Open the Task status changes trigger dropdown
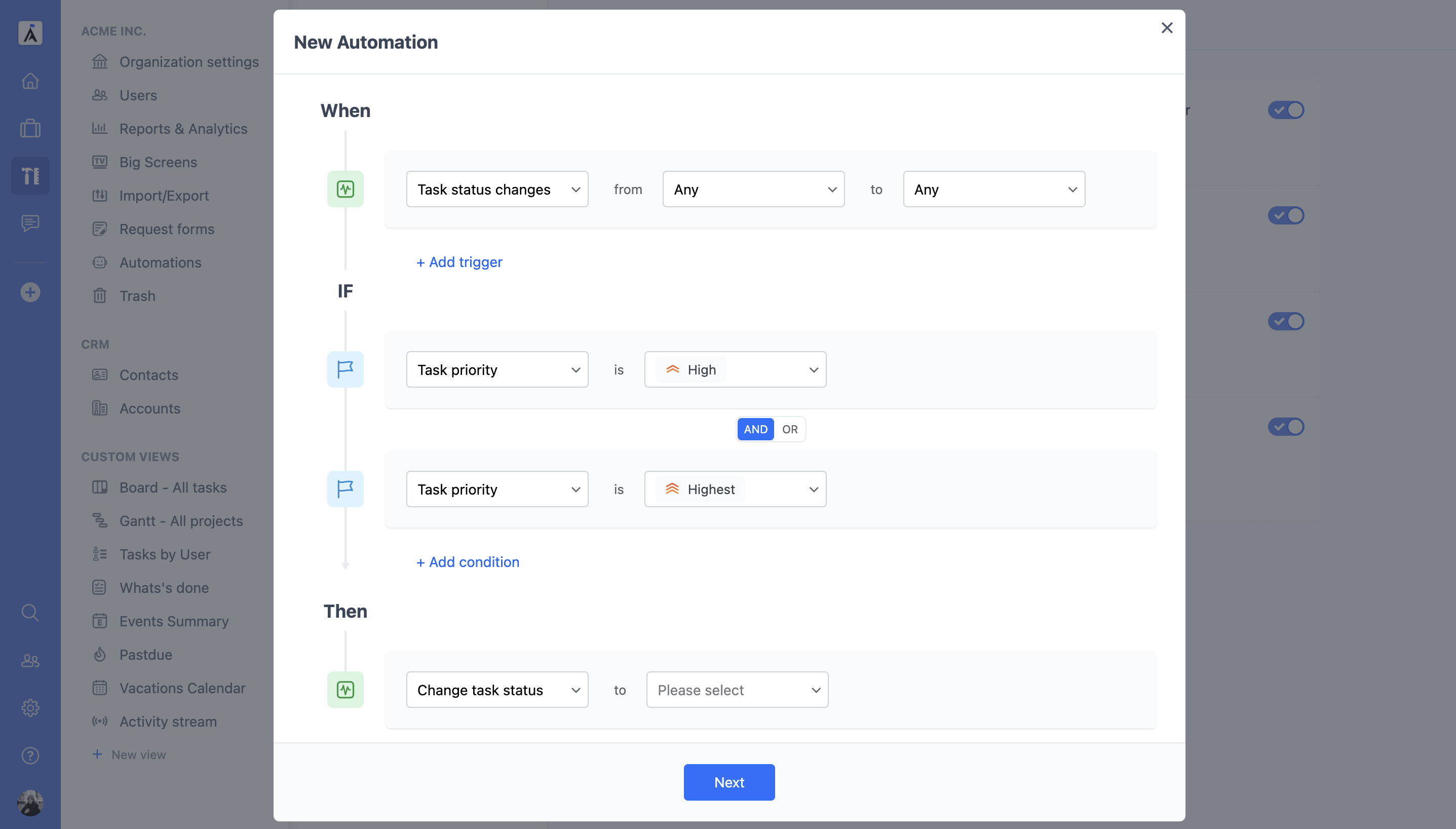Screen dimensions: 1456x829 coord(497,189)
